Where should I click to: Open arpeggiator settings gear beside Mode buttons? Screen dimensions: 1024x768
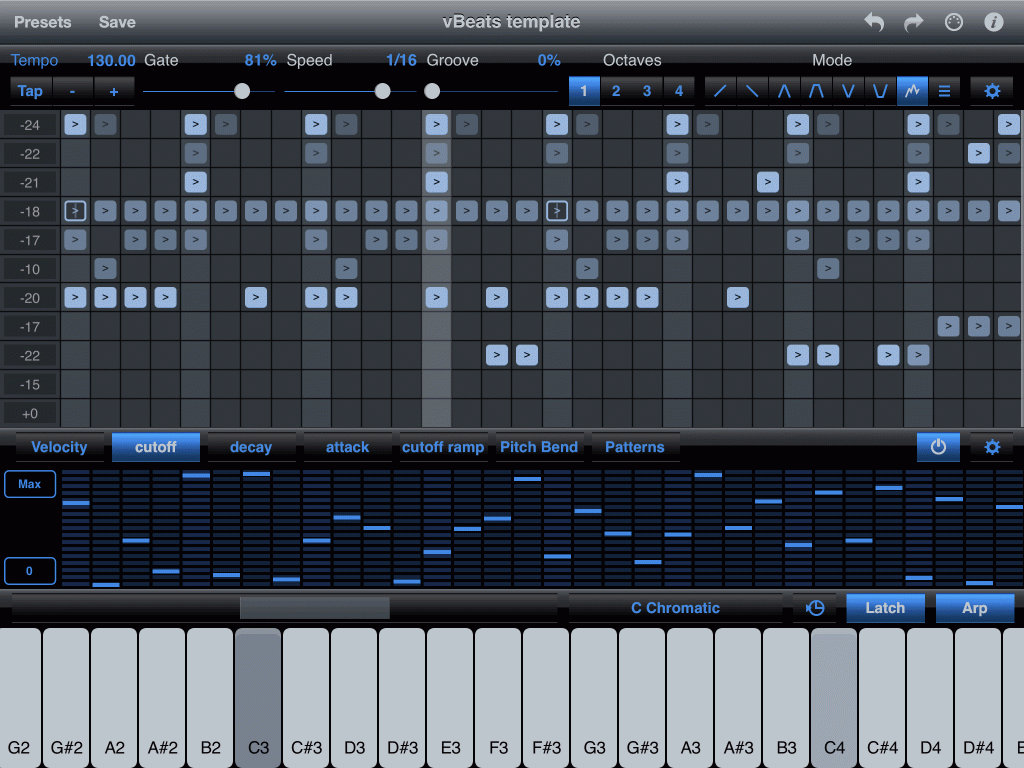(992, 91)
